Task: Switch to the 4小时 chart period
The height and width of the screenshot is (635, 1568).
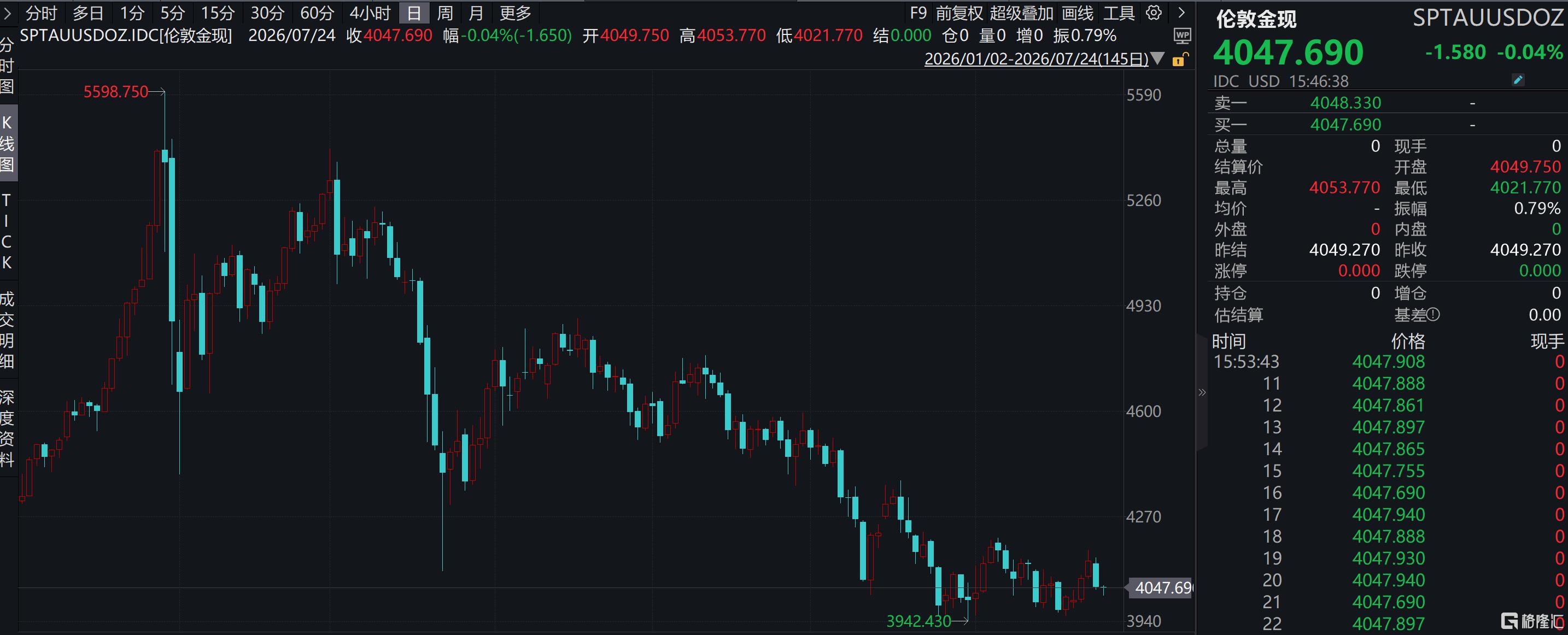Action: pyautogui.click(x=370, y=13)
